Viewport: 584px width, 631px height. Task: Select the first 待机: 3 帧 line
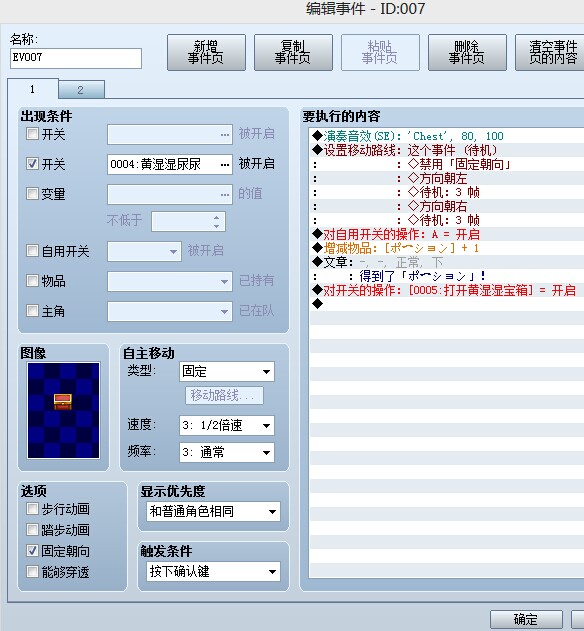point(447,192)
